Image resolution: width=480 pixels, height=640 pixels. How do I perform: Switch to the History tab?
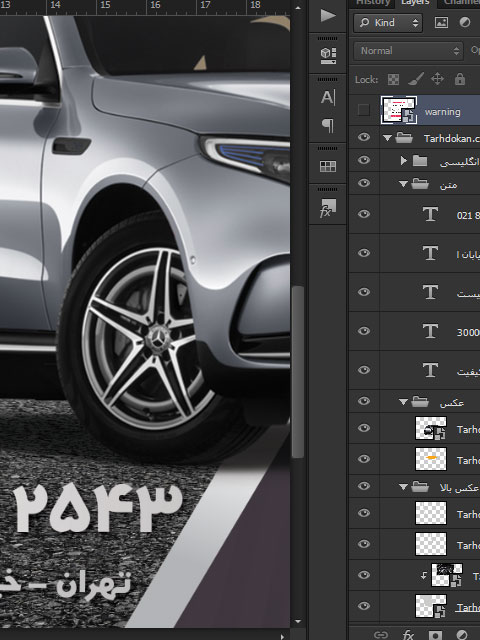[373, 3]
